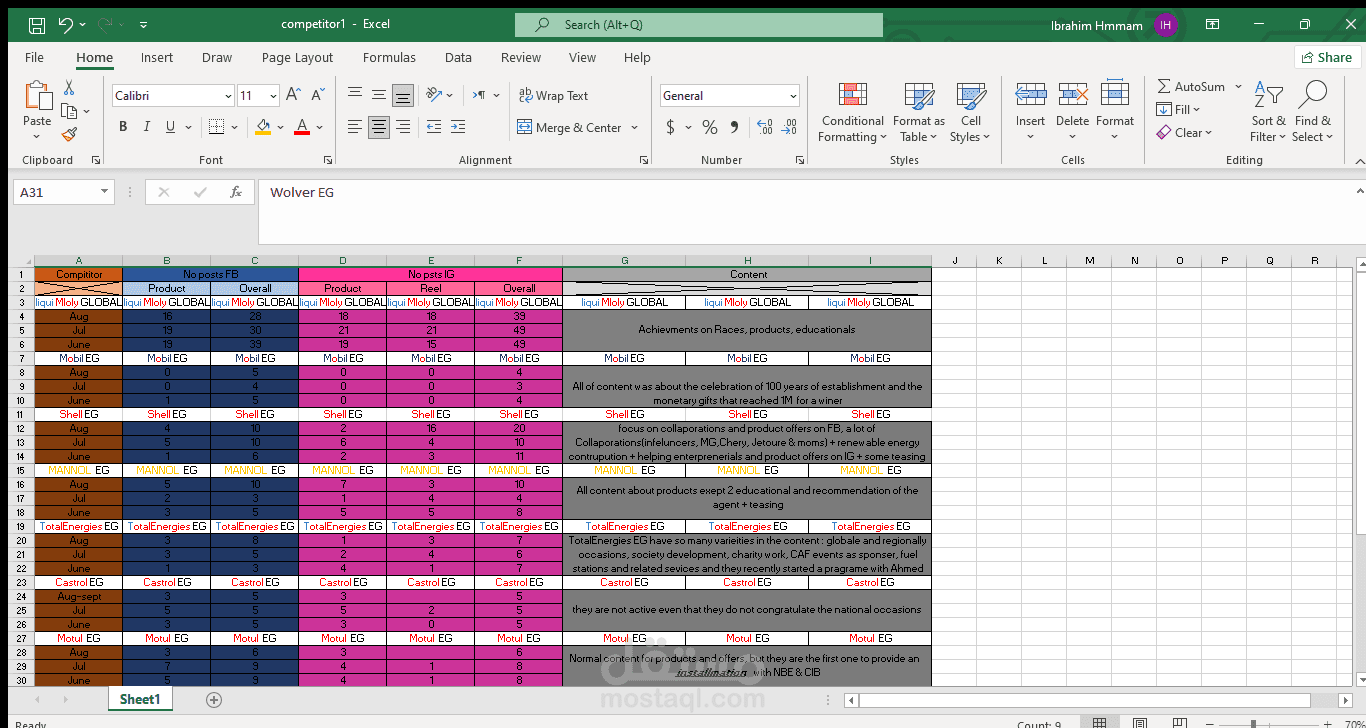Open the Clear dropdown in Editing

[x=1185, y=132]
